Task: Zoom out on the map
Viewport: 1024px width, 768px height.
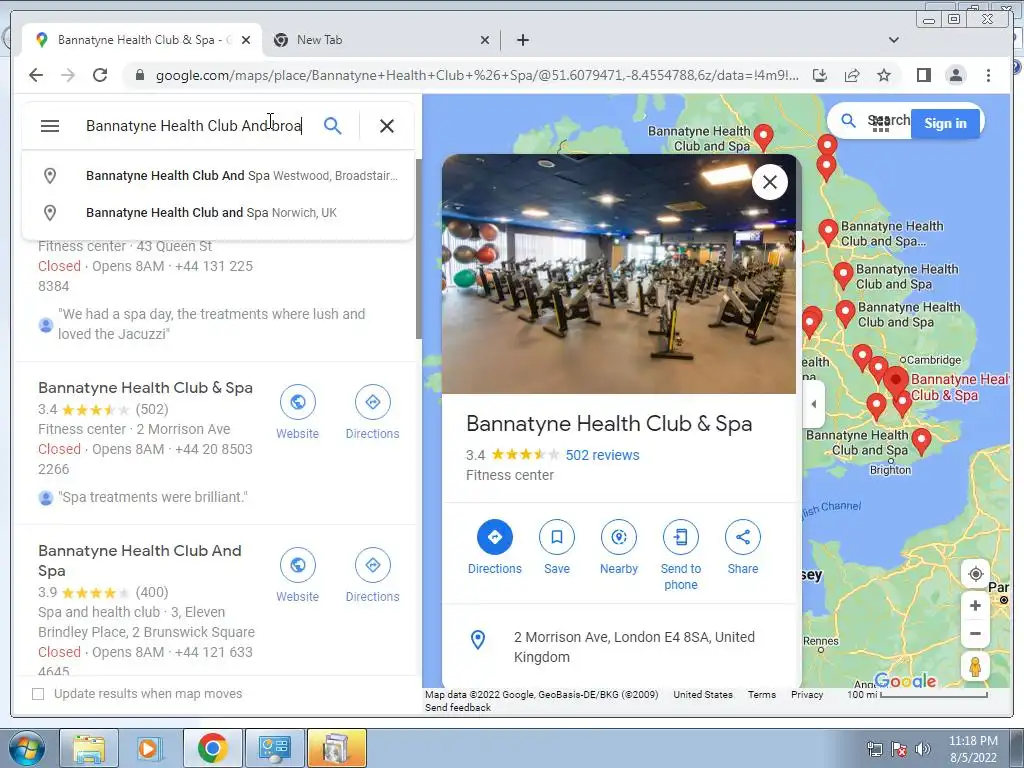Action: pyautogui.click(x=975, y=633)
